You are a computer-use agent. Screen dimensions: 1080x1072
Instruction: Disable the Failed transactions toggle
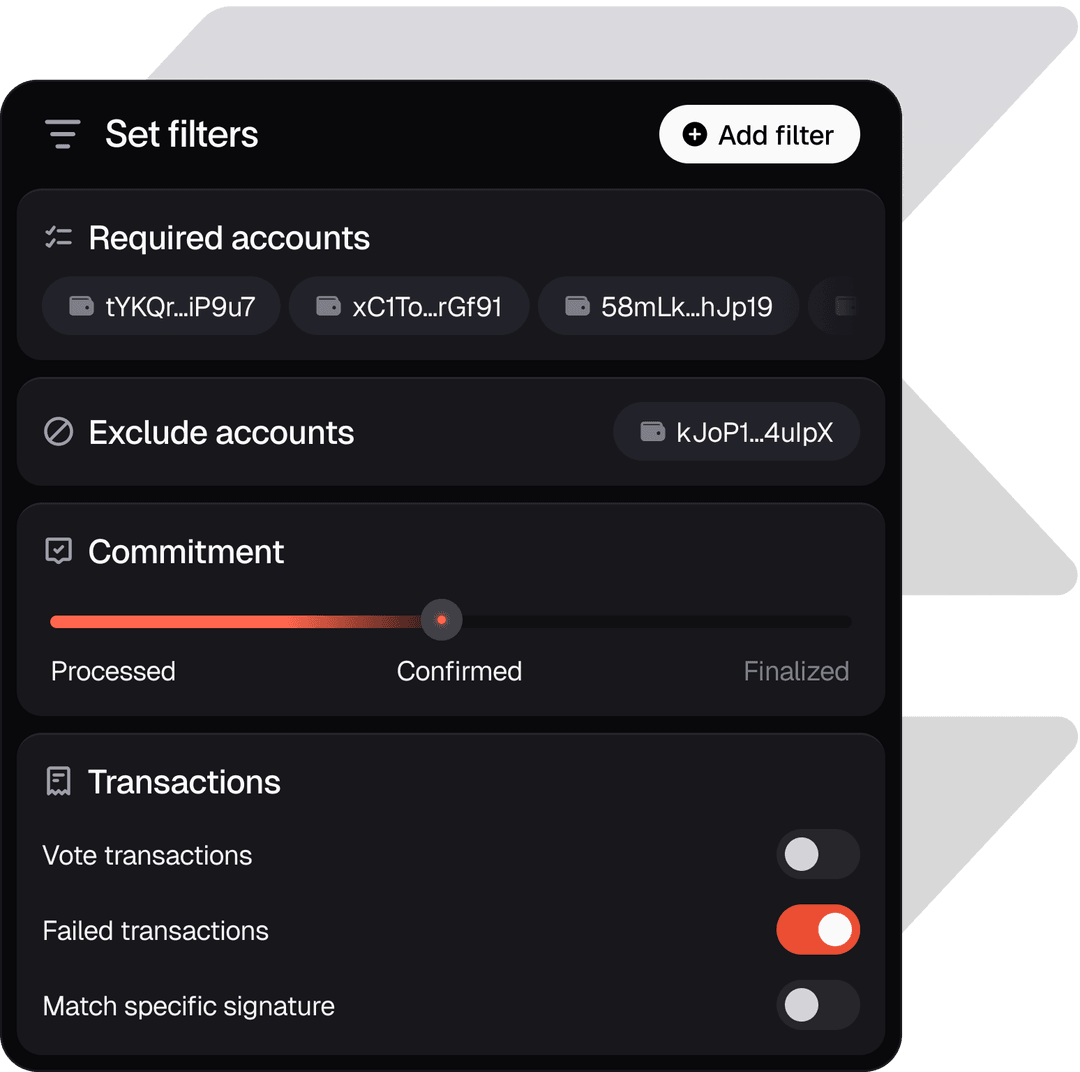(818, 929)
